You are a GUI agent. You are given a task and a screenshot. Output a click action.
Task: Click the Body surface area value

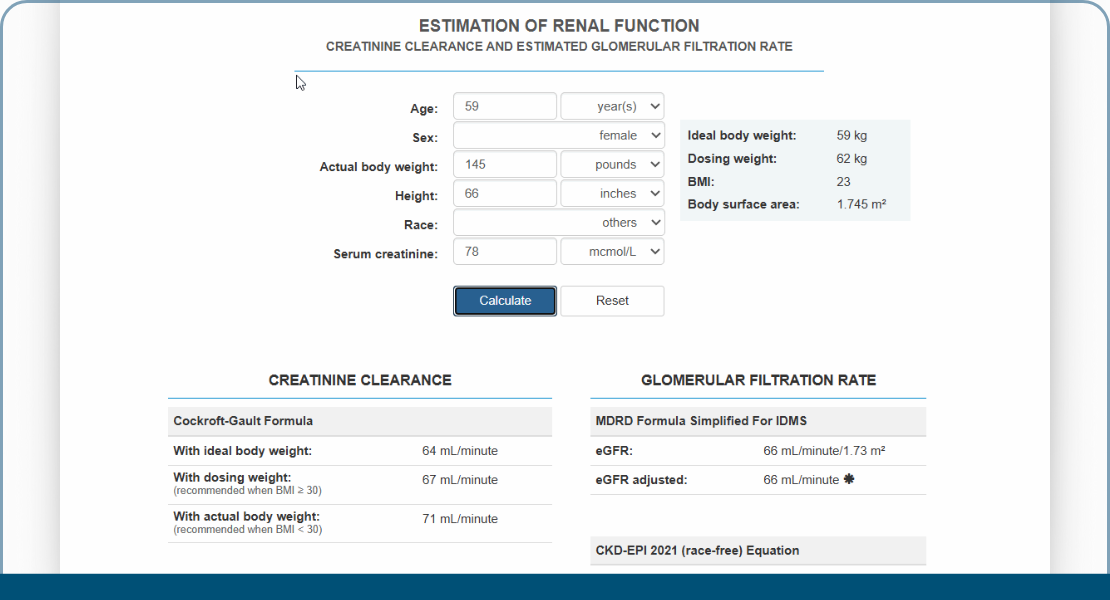(860, 204)
